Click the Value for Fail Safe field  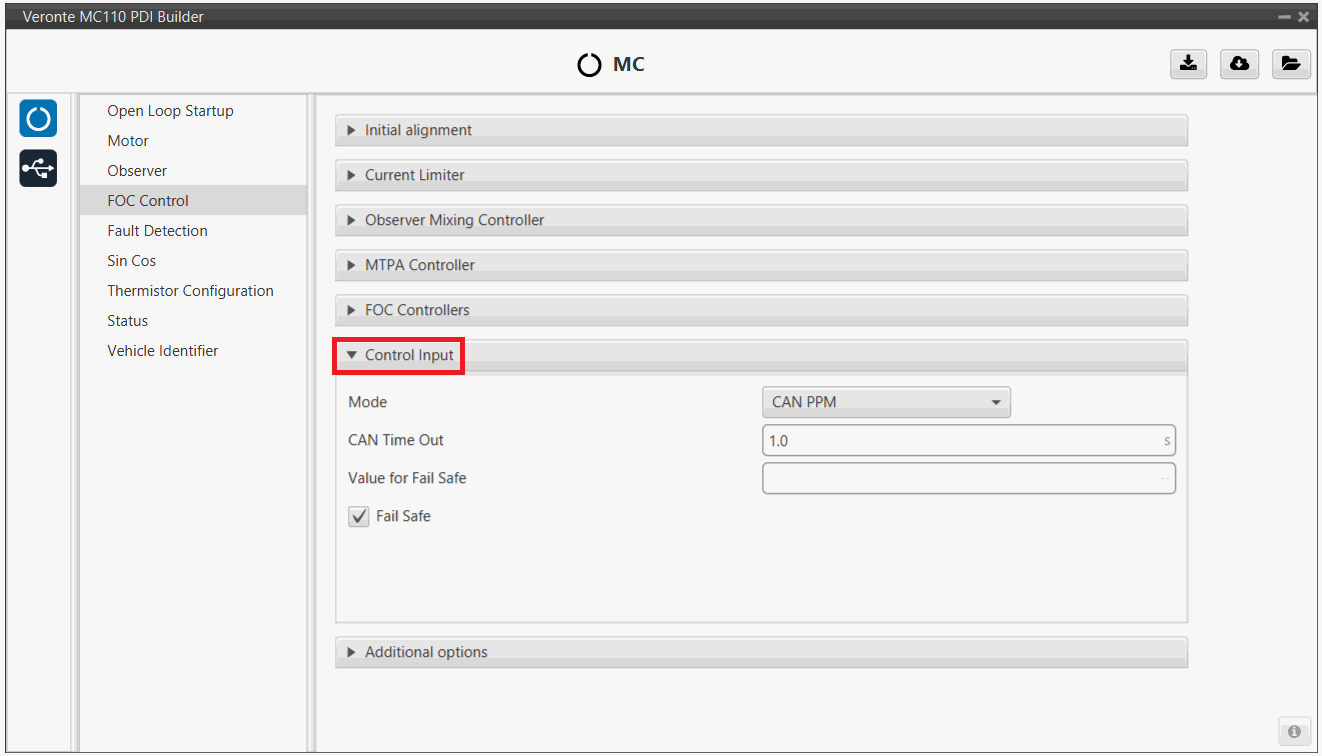coord(960,478)
